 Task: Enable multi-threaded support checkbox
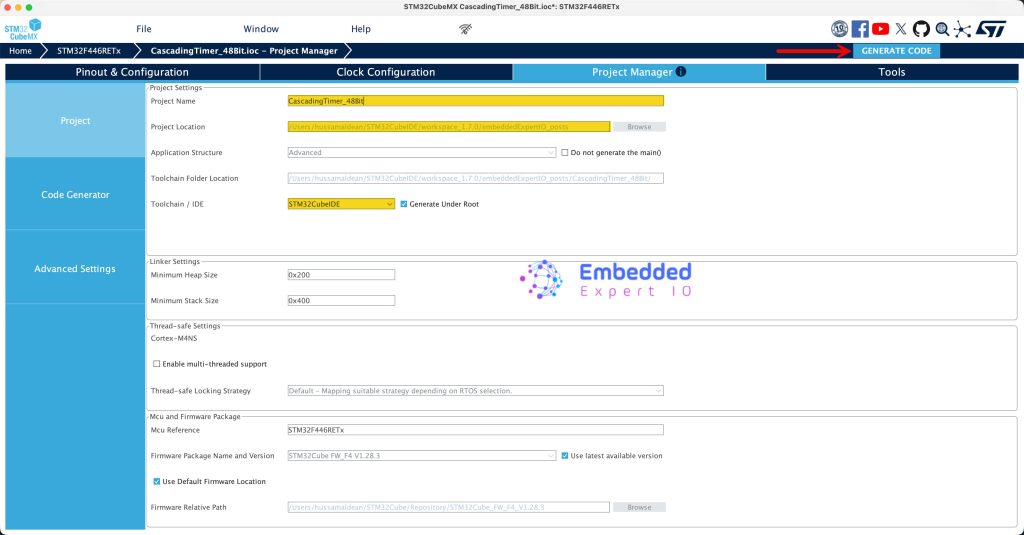(x=156, y=364)
